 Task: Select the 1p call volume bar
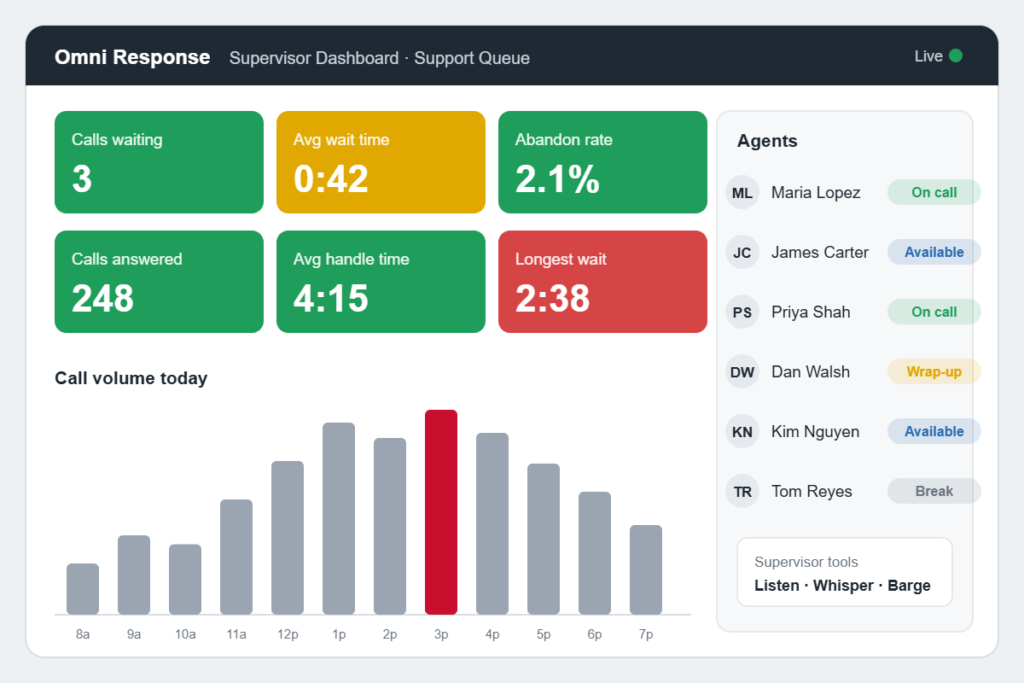point(339,518)
